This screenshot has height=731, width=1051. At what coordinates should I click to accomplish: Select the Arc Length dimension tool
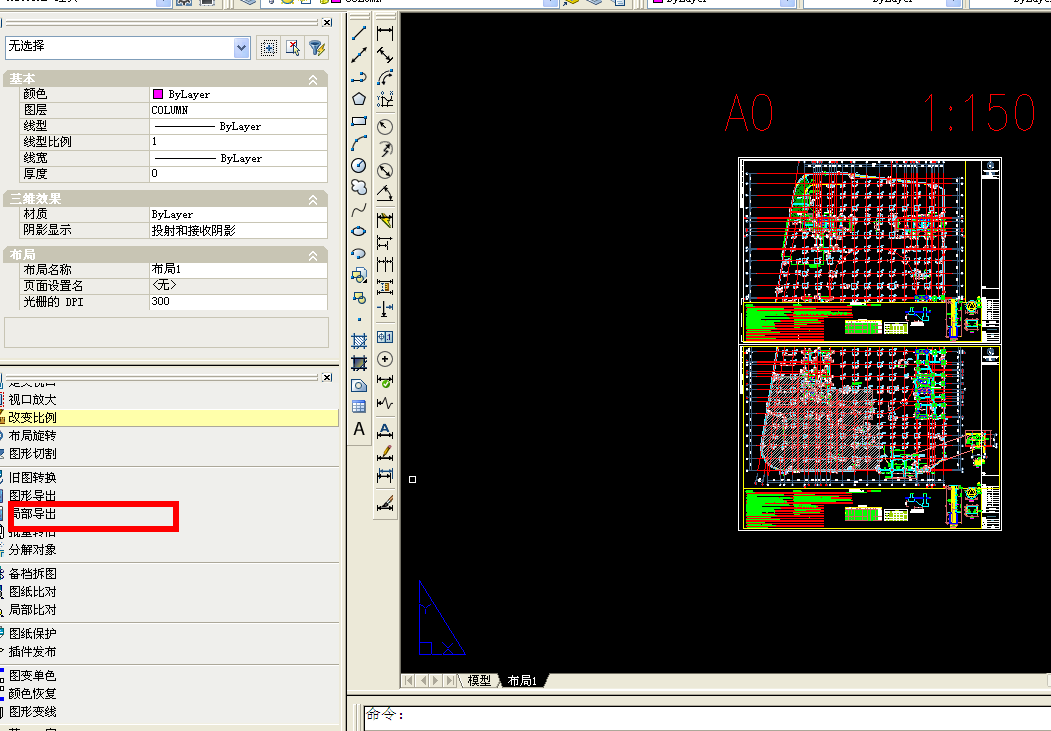[385, 78]
